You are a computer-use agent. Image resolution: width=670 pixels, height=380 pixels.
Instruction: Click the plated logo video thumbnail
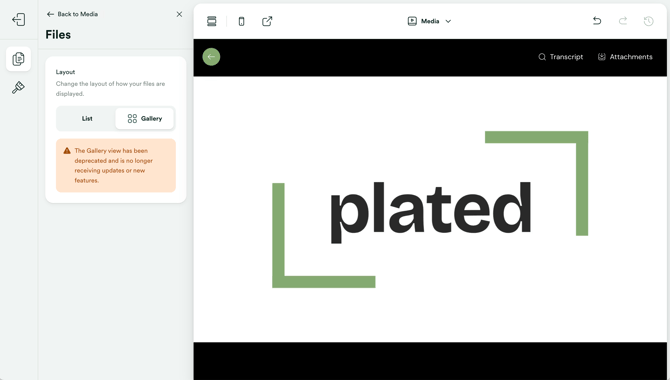coord(430,209)
